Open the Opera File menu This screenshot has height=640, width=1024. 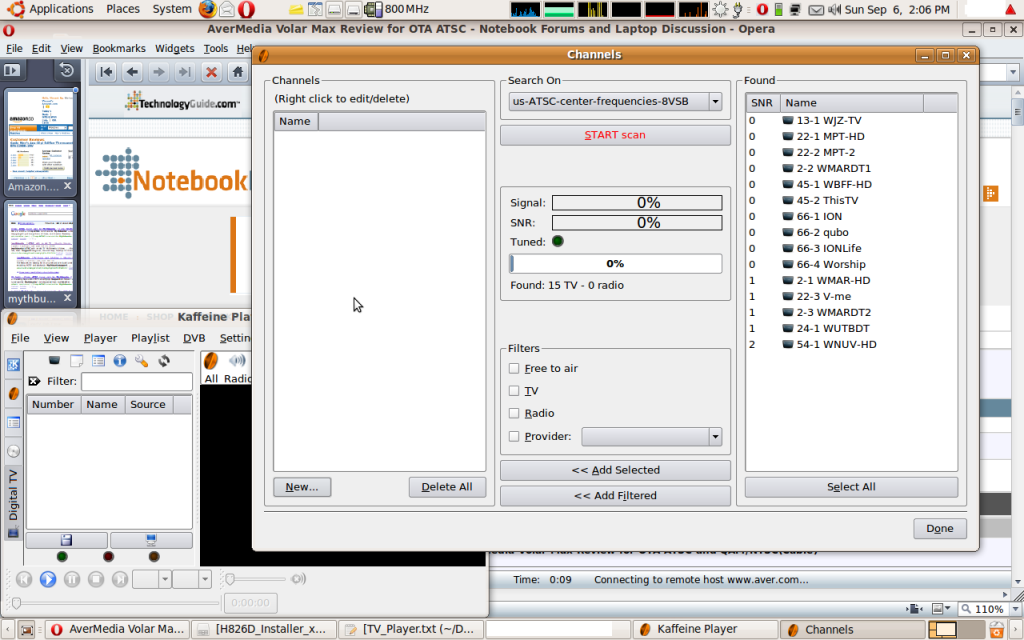coord(14,48)
